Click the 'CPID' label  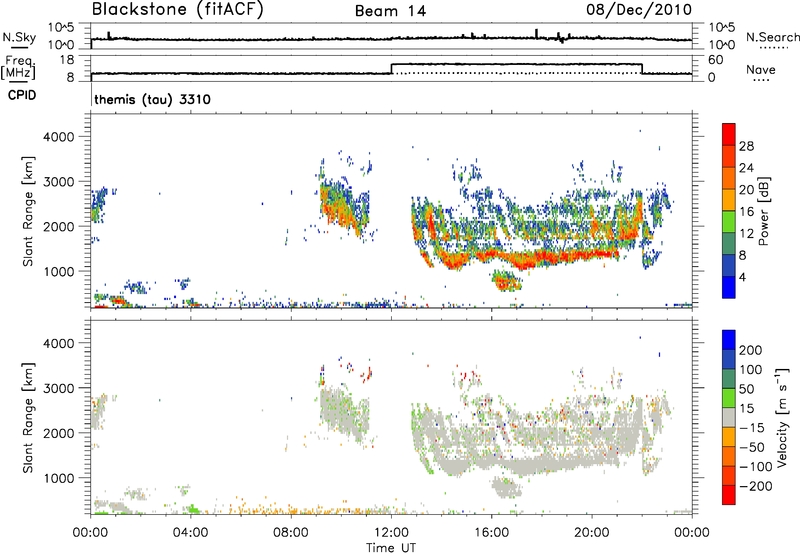click(x=22, y=95)
